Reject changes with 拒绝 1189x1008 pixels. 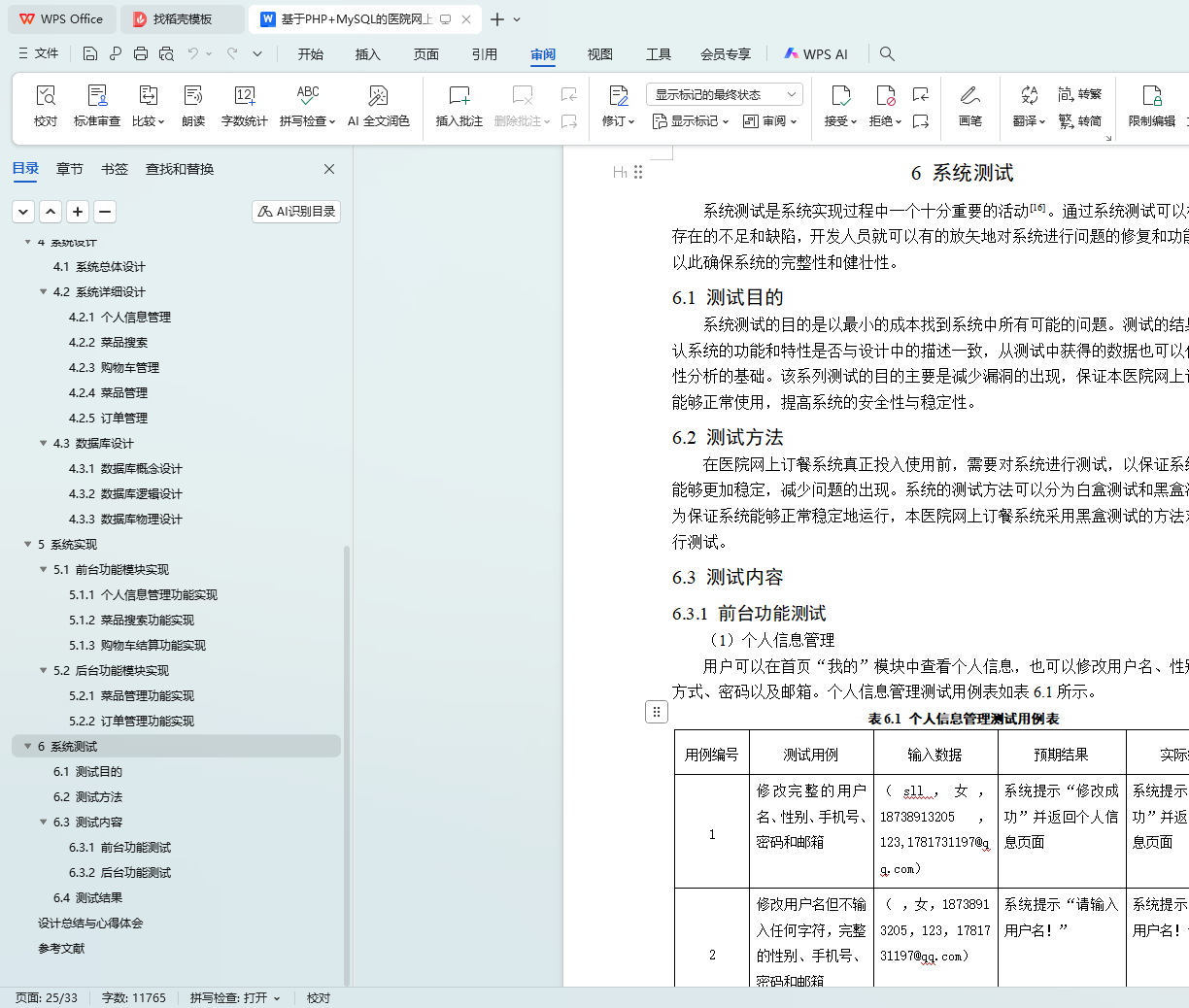click(x=885, y=106)
